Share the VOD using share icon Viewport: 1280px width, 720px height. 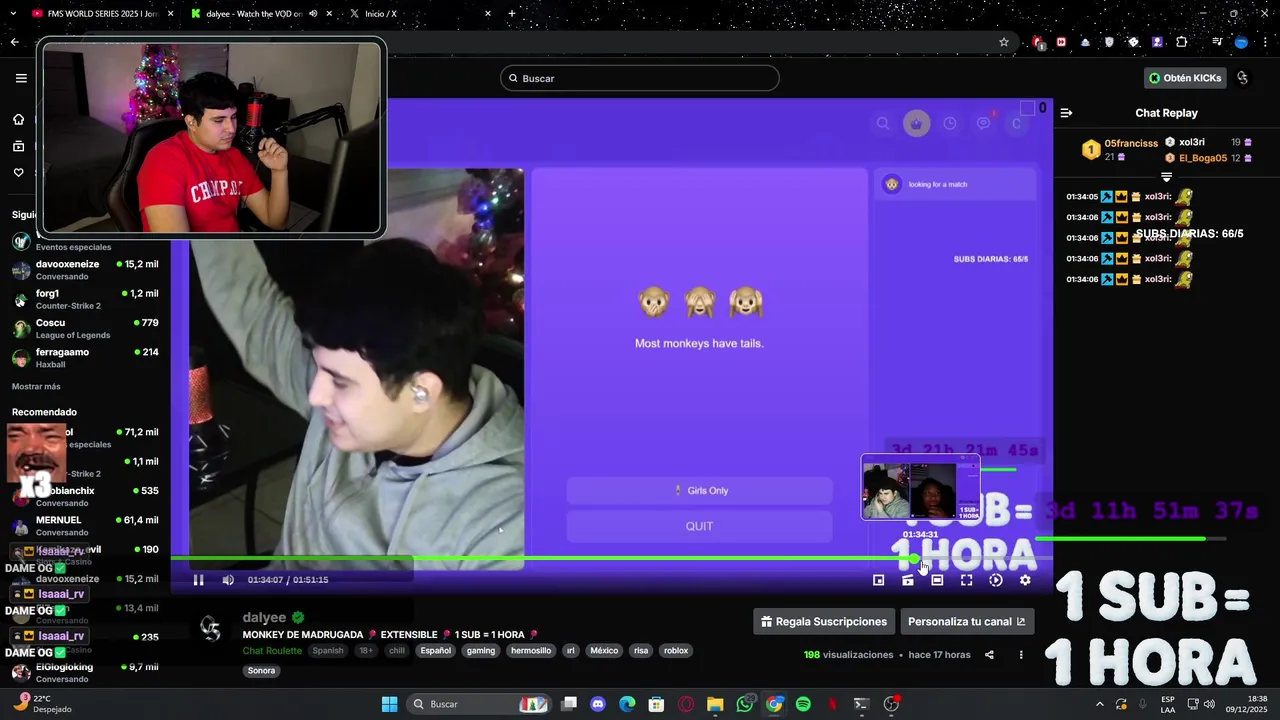[989, 655]
